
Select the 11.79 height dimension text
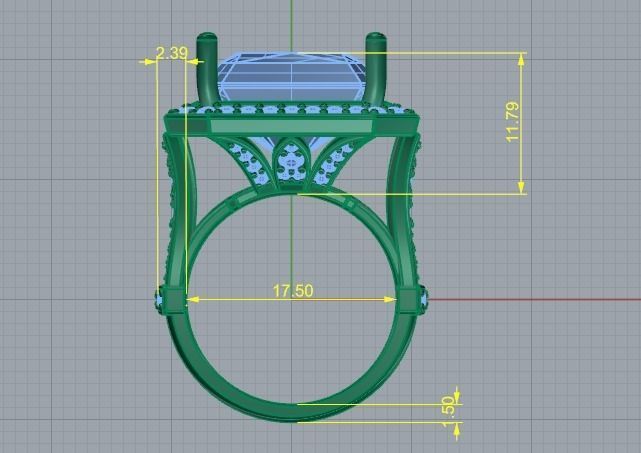(x=513, y=122)
